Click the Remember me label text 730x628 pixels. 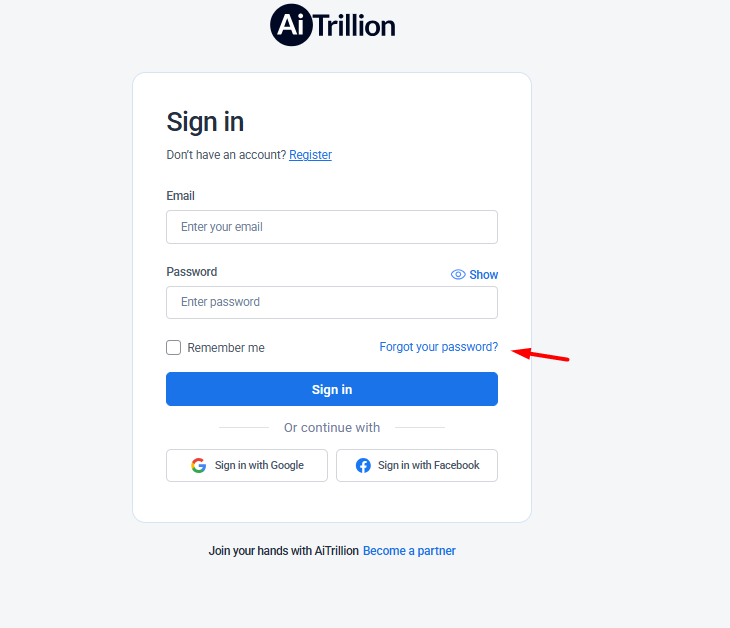click(x=226, y=348)
